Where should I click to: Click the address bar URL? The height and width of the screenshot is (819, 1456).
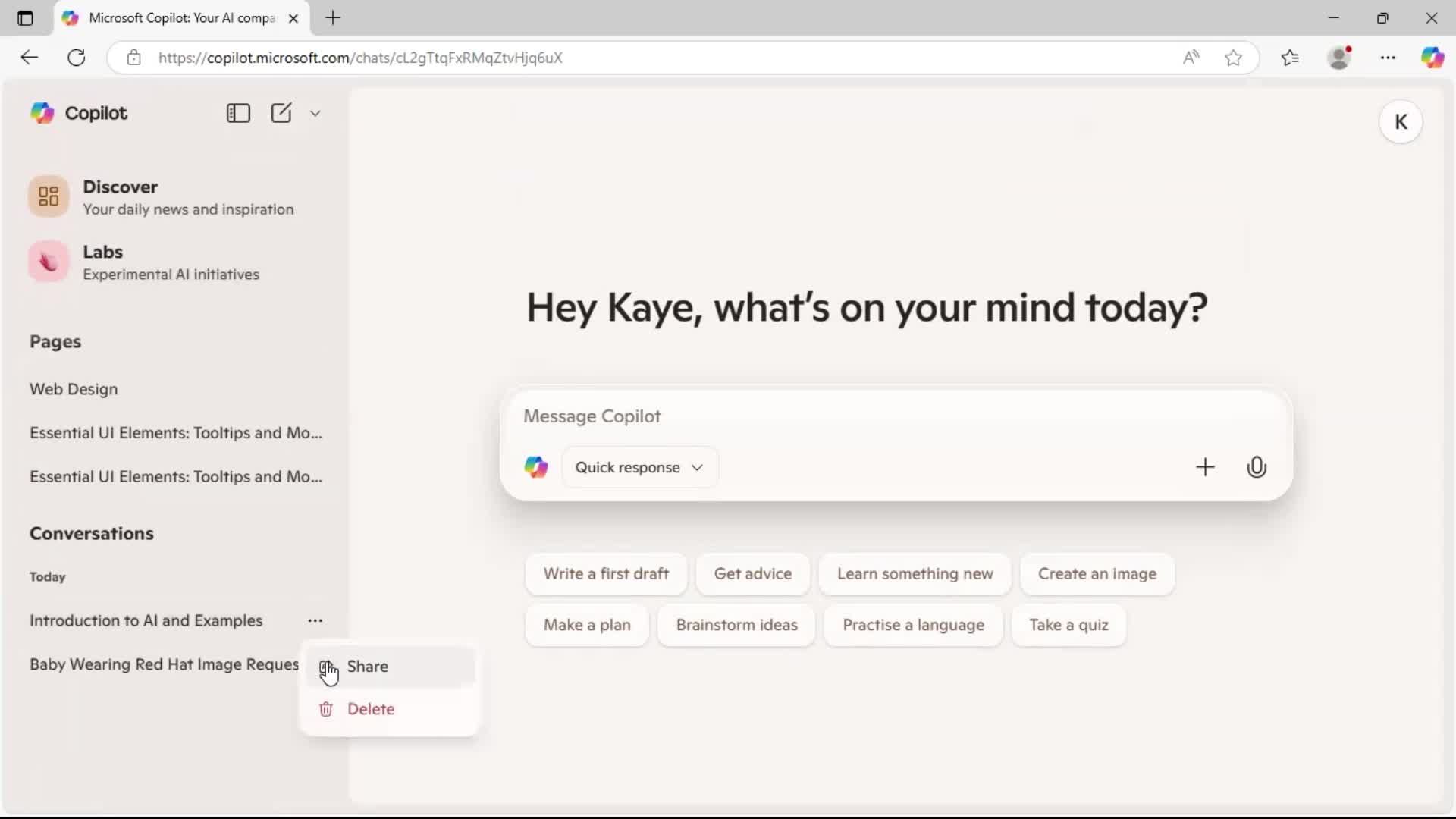click(360, 58)
